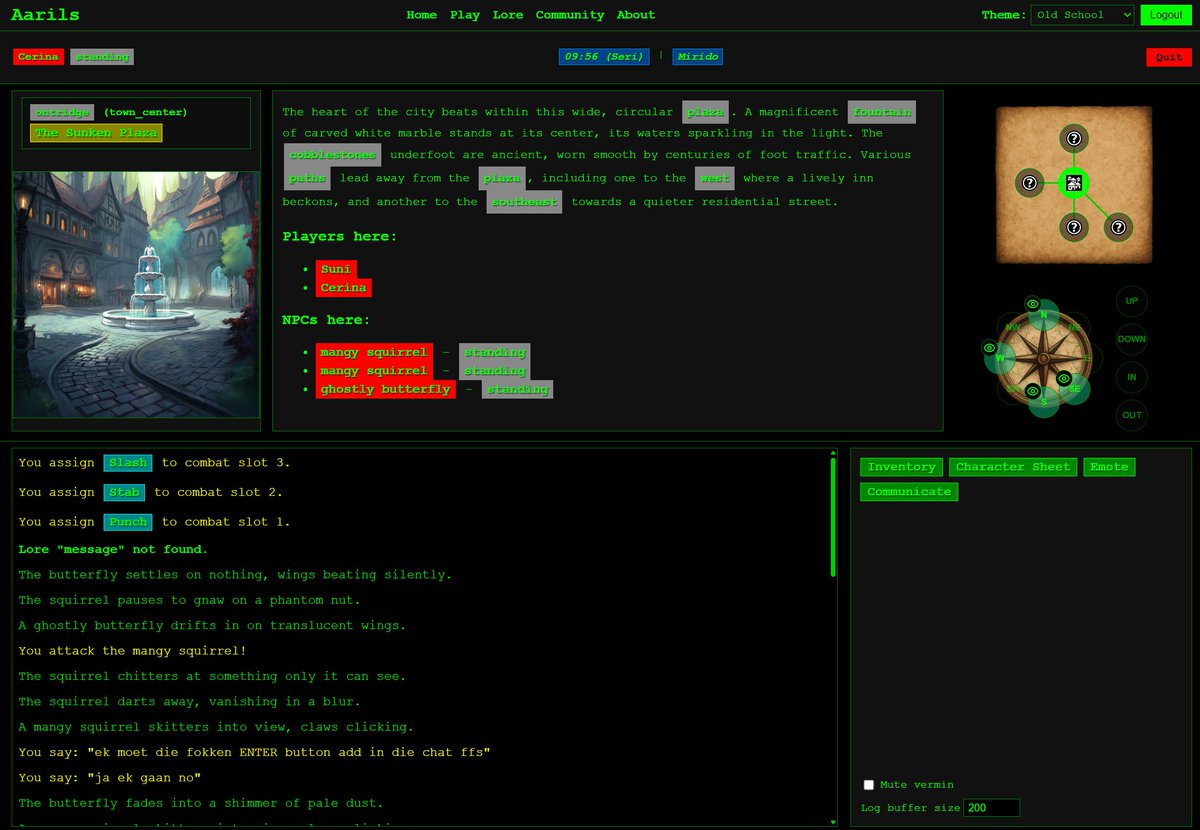Image resolution: width=1200 pixels, height=830 pixels.
Task: Look south with the eye icon beside S
Action: 1033,391
